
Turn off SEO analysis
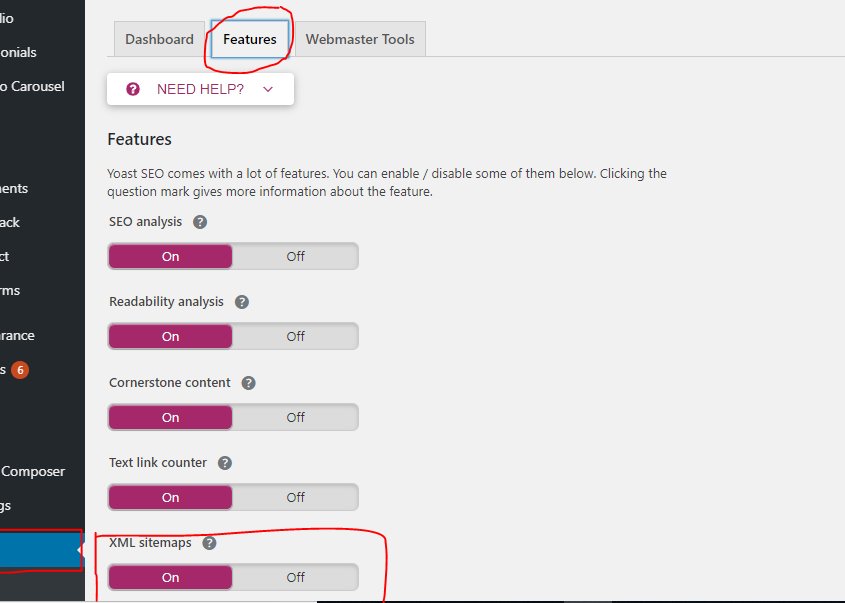(x=295, y=256)
